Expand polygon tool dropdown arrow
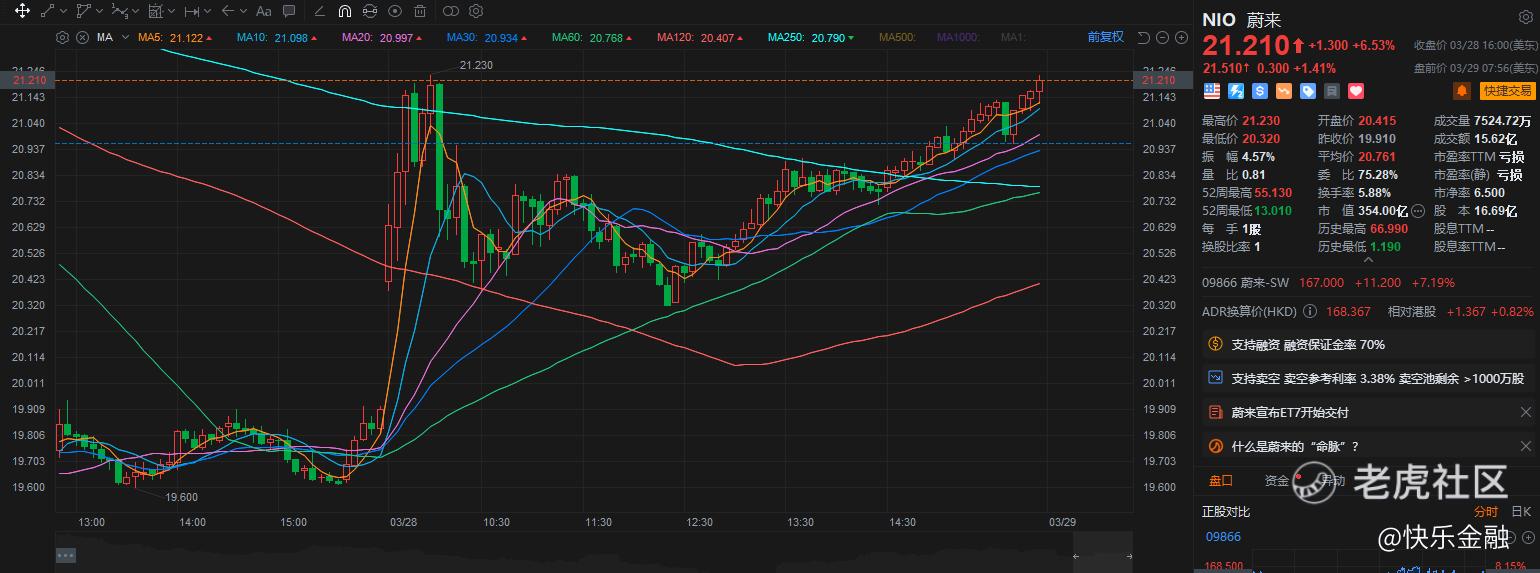This screenshot has height=573, width=1540. (x=100, y=12)
